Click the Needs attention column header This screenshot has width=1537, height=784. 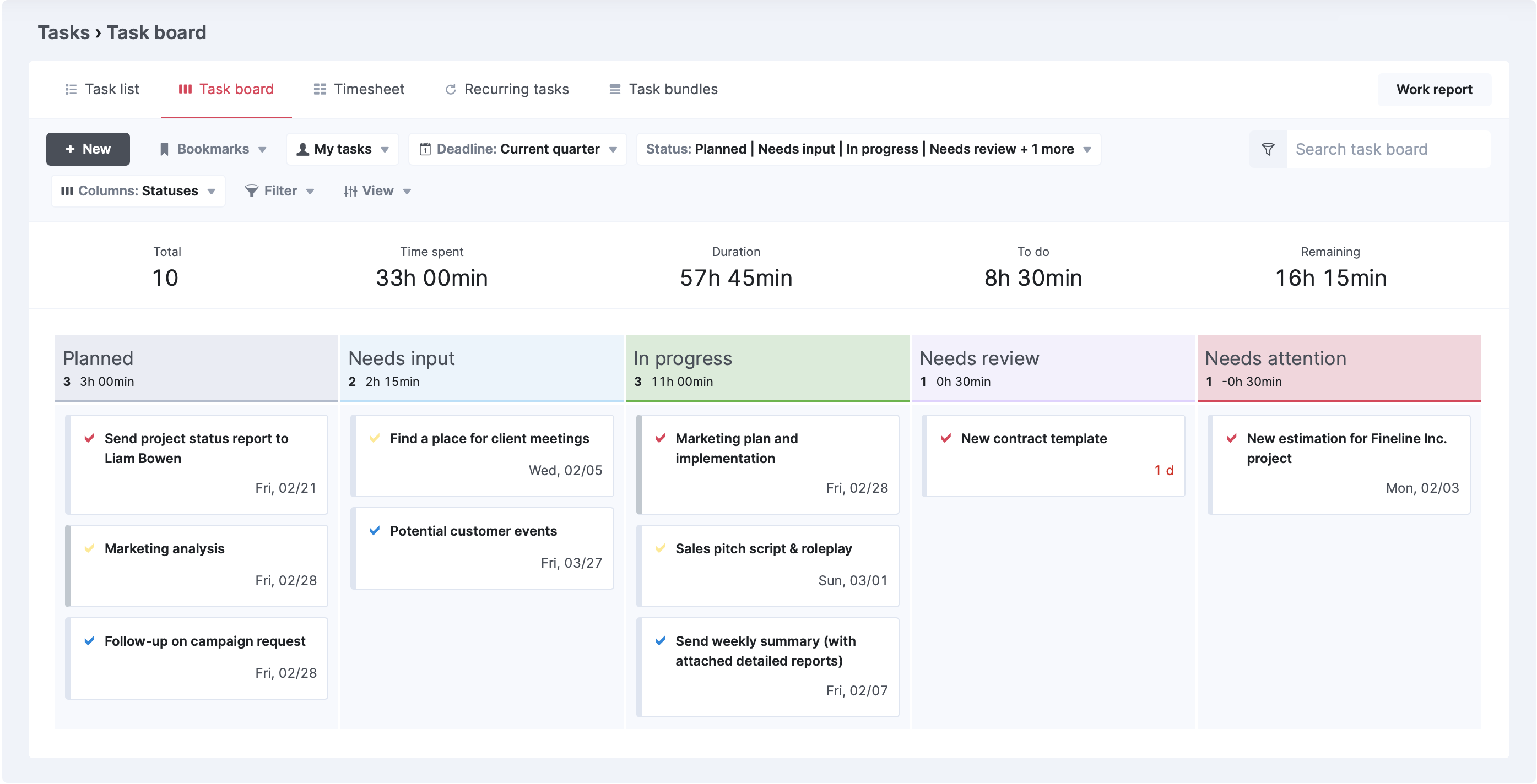1339,368
